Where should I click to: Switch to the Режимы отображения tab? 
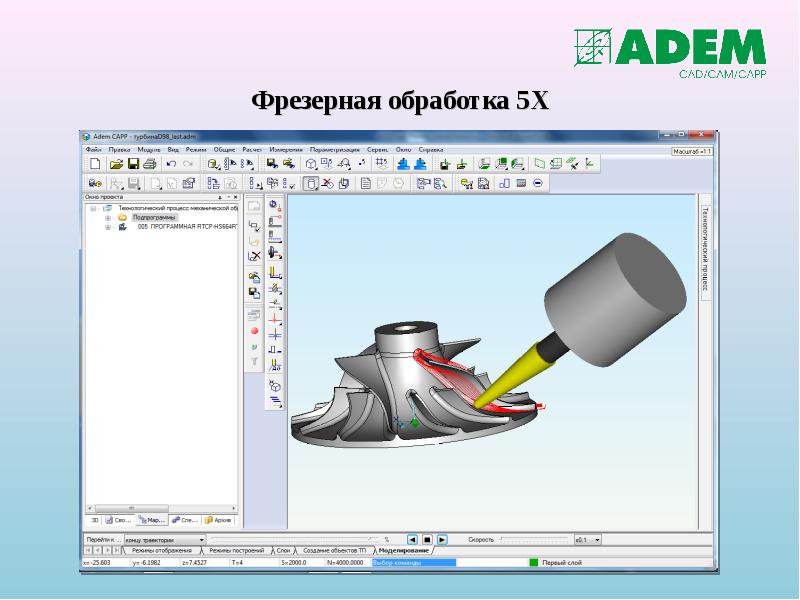[162, 551]
